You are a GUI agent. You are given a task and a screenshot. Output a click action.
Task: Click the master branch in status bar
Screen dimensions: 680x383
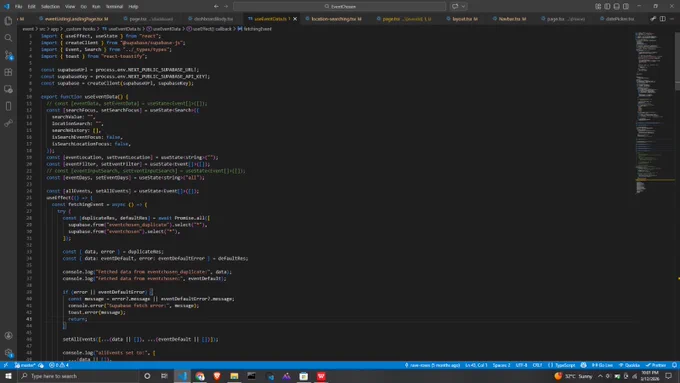point(25,365)
